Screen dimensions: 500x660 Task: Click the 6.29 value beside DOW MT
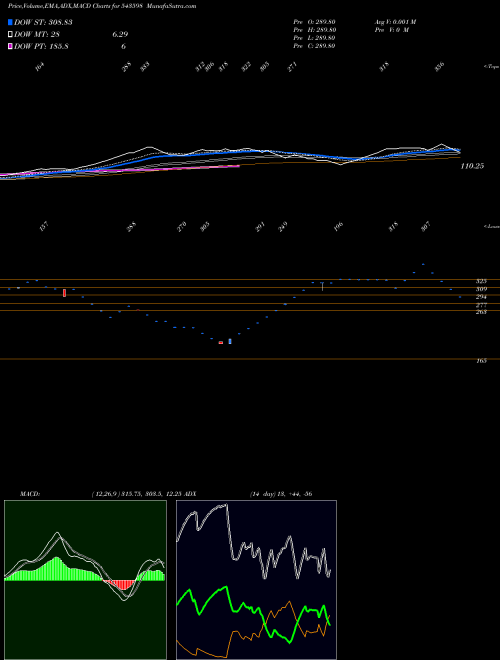click(x=120, y=35)
